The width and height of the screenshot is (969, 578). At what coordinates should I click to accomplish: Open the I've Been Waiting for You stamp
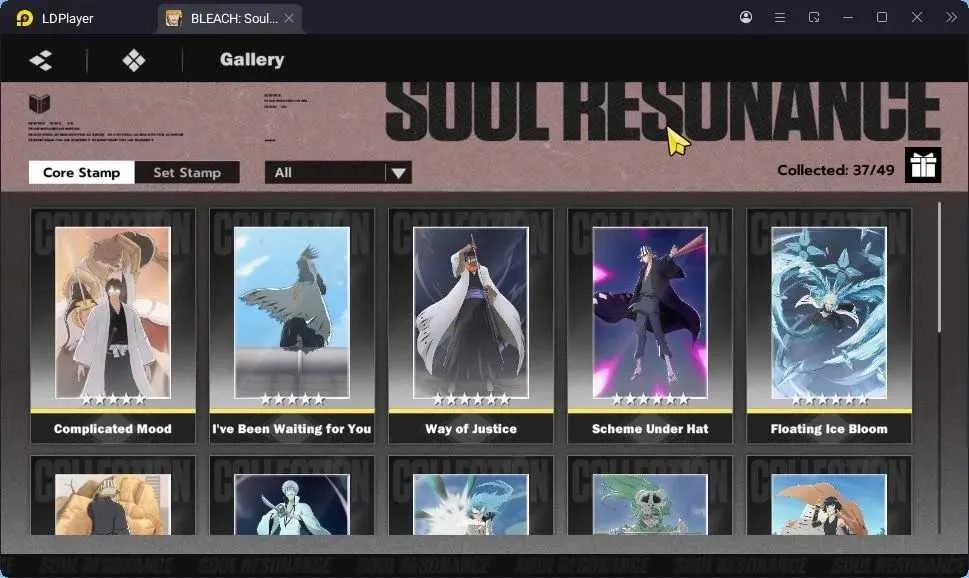(x=292, y=326)
